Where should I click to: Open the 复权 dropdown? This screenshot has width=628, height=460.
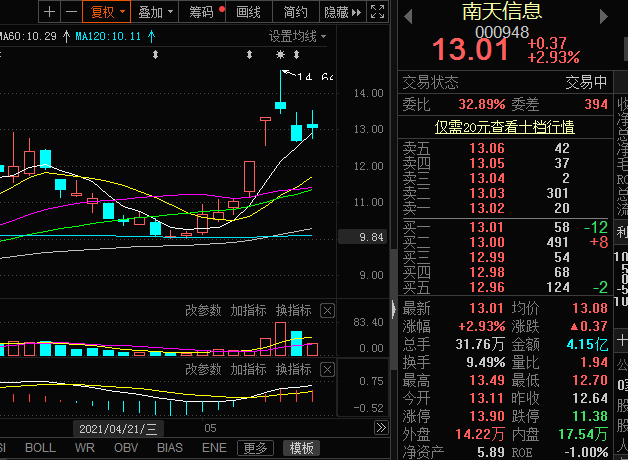[x=107, y=12]
